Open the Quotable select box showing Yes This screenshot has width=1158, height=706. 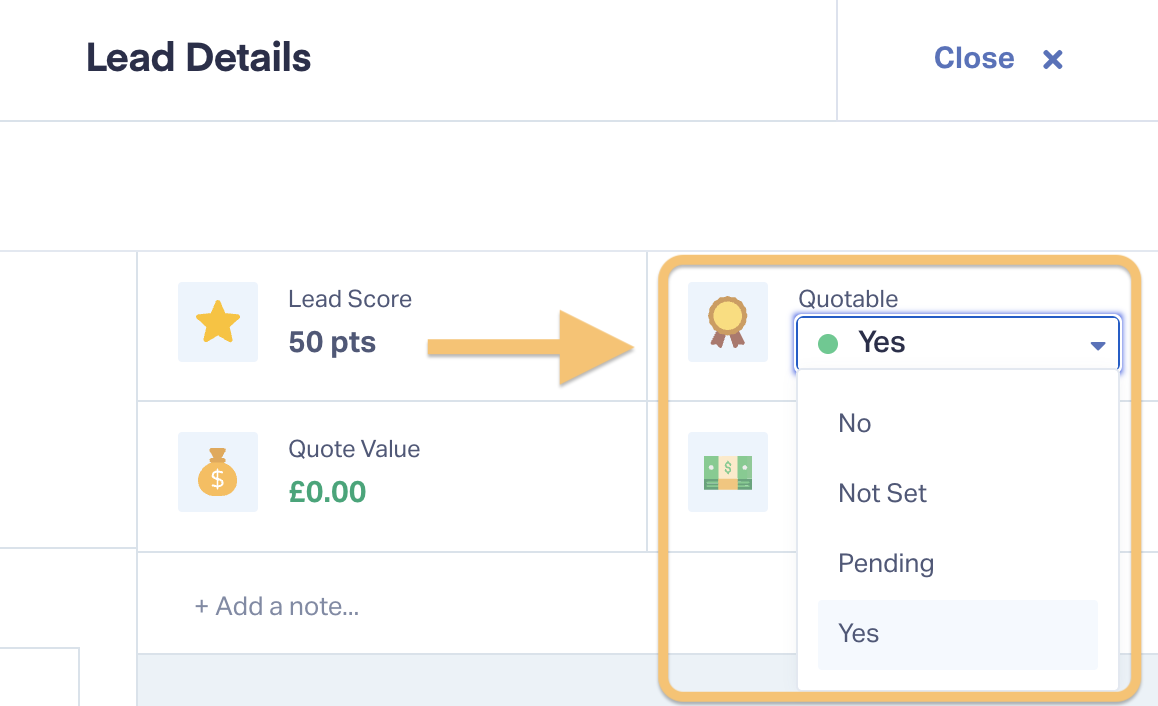point(958,343)
